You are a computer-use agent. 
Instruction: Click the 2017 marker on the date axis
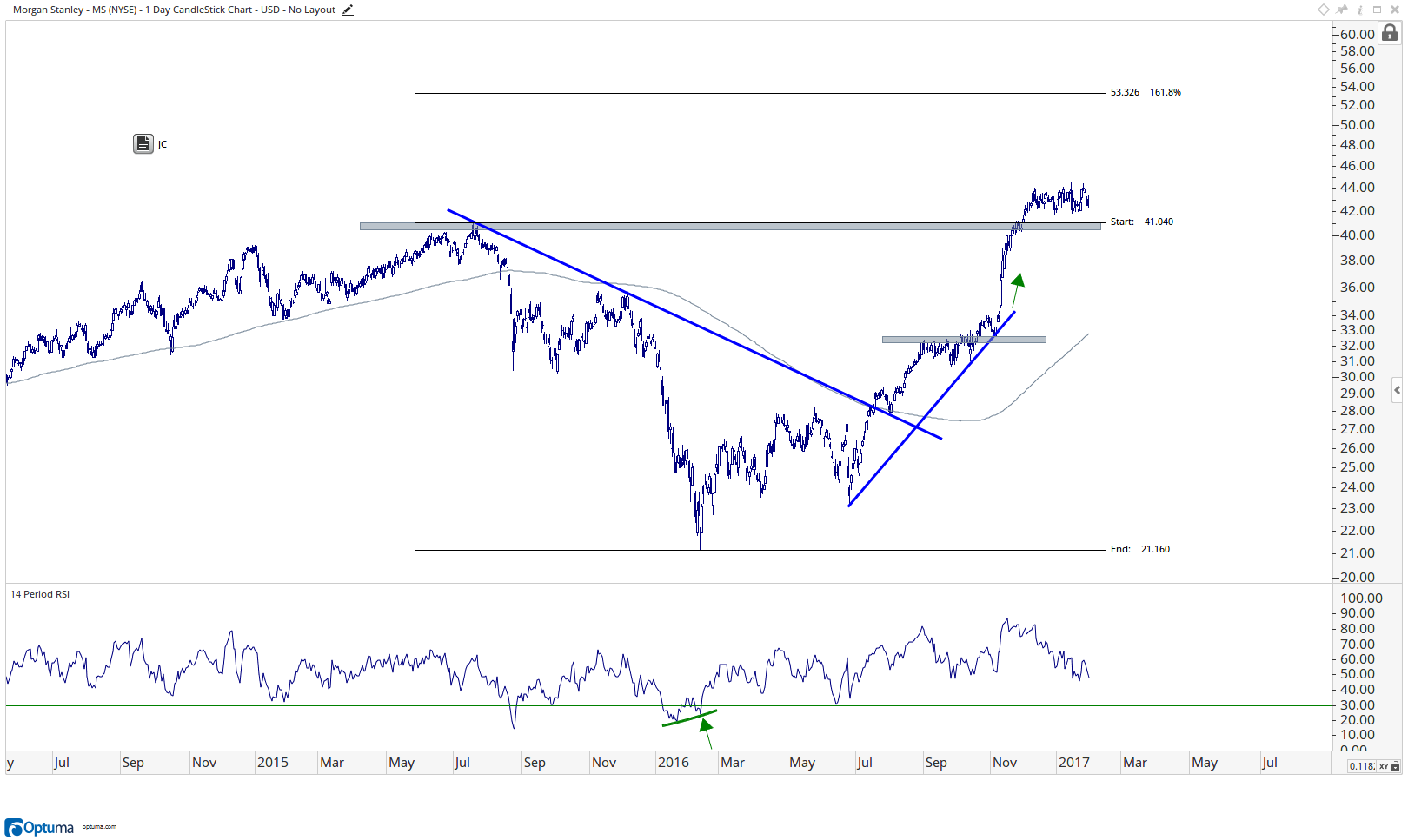click(1073, 763)
